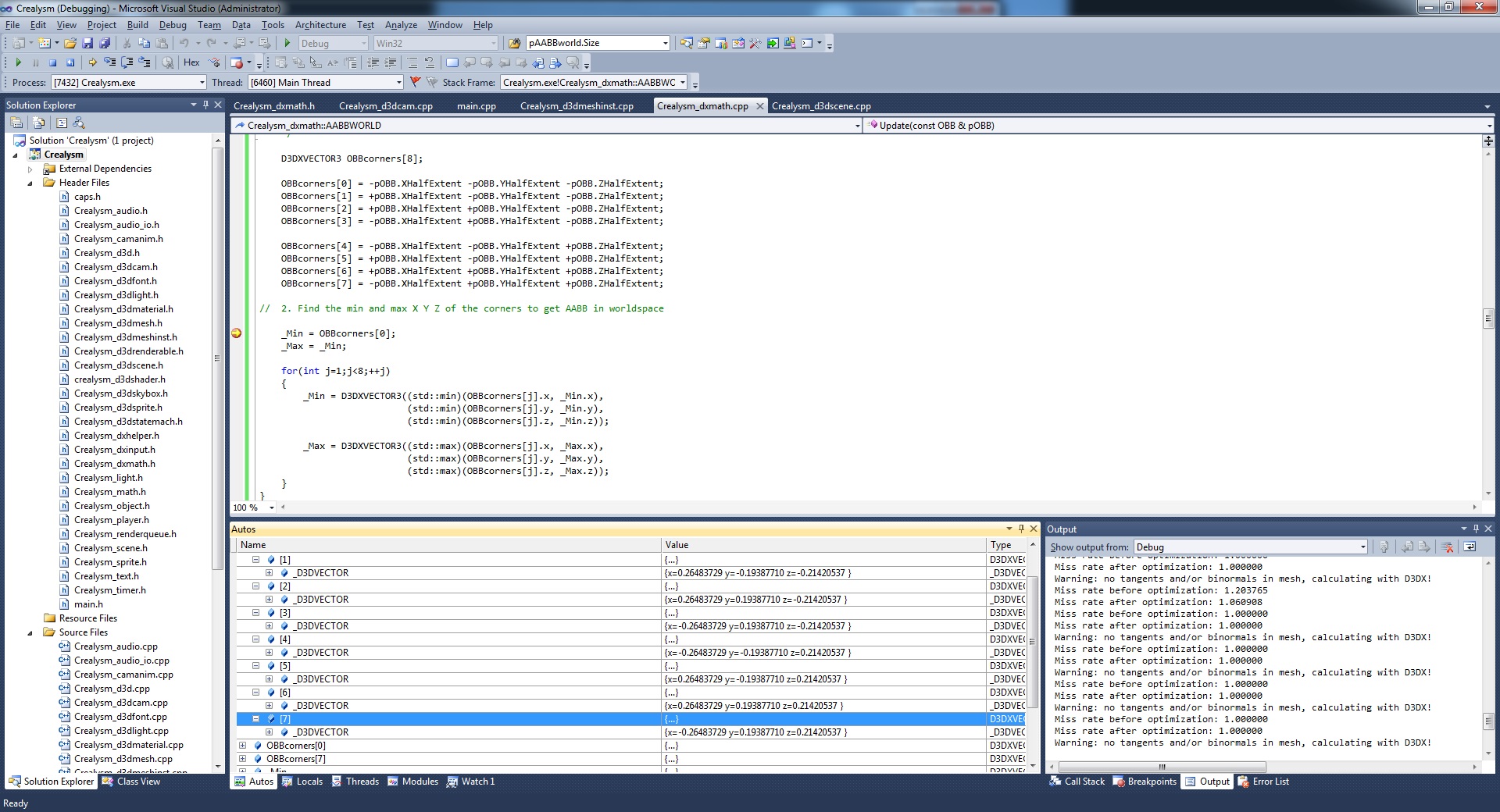Screen dimensions: 1500x812
Task: Click the Stop Debugging square icon
Action: (x=52, y=62)
